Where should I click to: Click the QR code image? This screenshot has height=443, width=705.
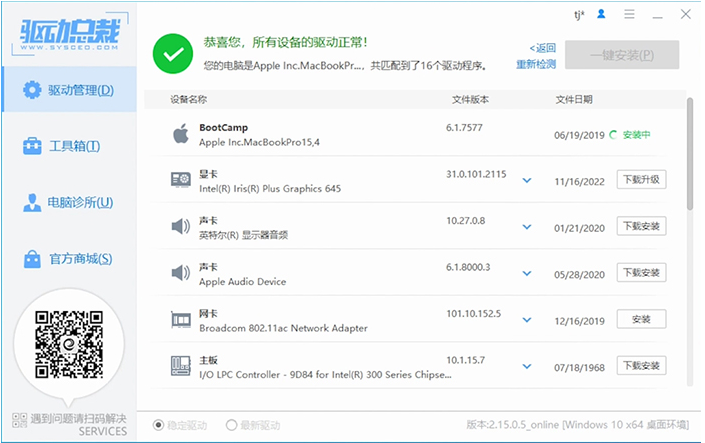pos(69,344)
